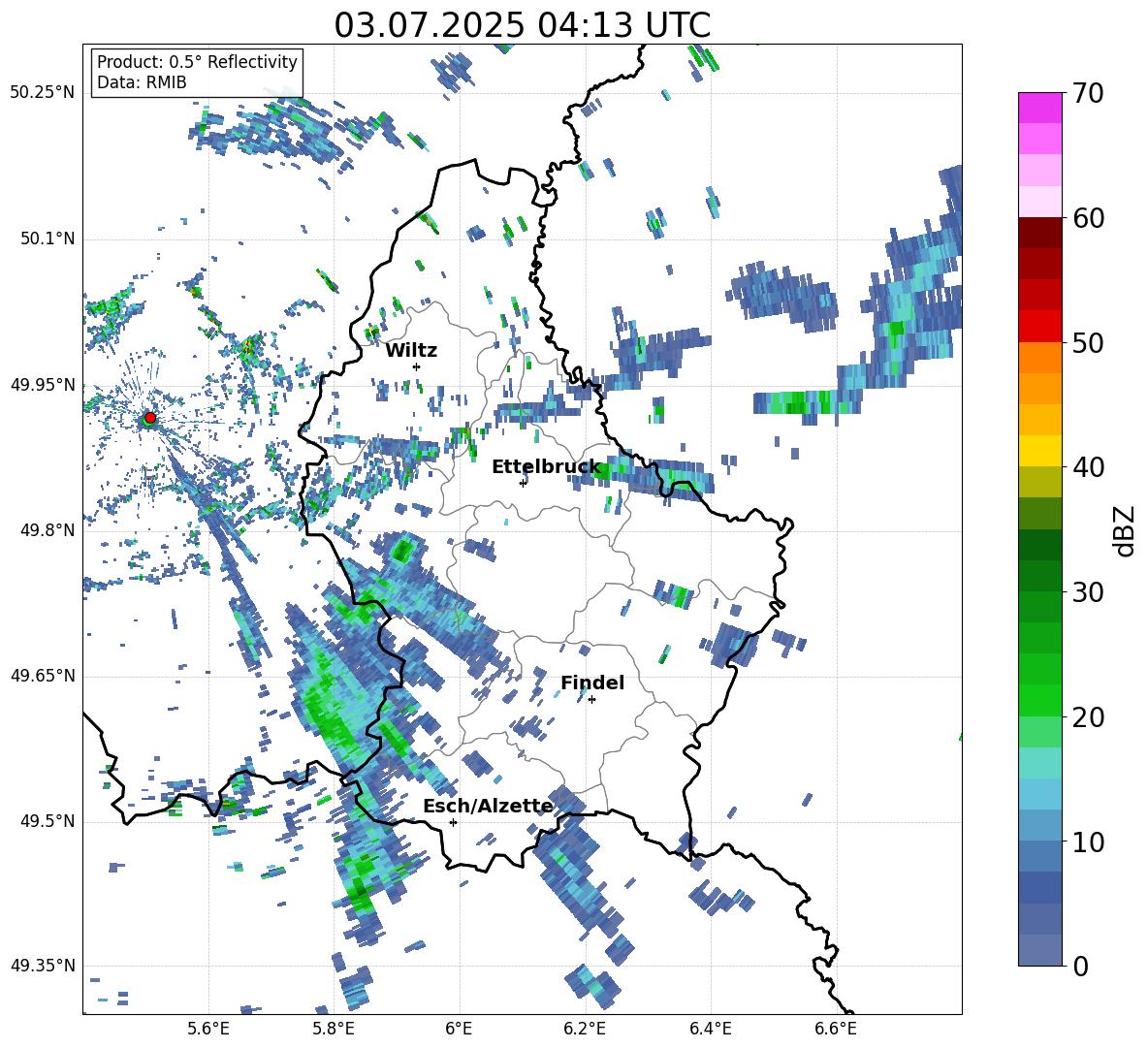The width and height of the screenshot is (1148, 1048).
Task: Click 'Data: RMIB' text
Action: click(142, 82)
